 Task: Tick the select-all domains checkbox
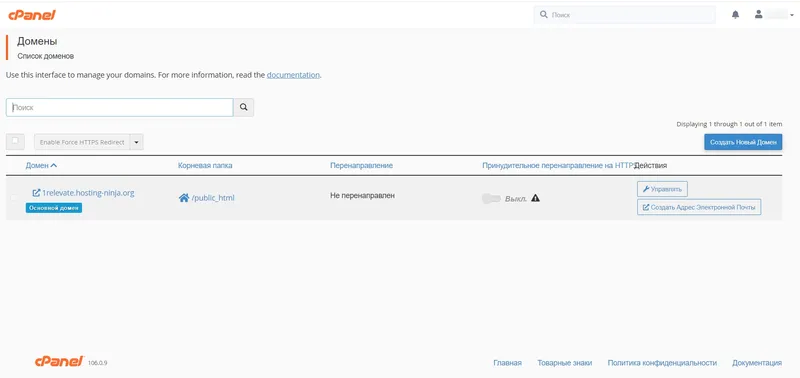point(15,141)
